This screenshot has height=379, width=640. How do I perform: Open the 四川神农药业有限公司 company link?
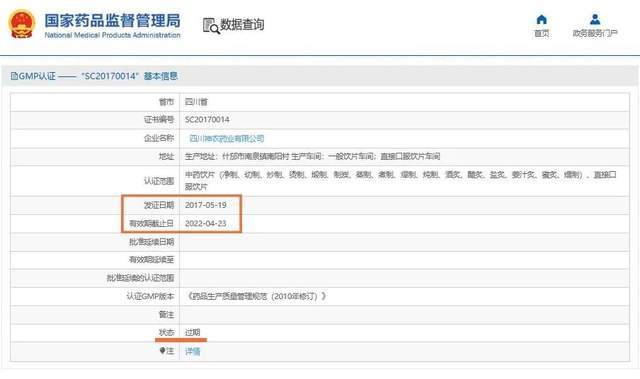[227, 138]
